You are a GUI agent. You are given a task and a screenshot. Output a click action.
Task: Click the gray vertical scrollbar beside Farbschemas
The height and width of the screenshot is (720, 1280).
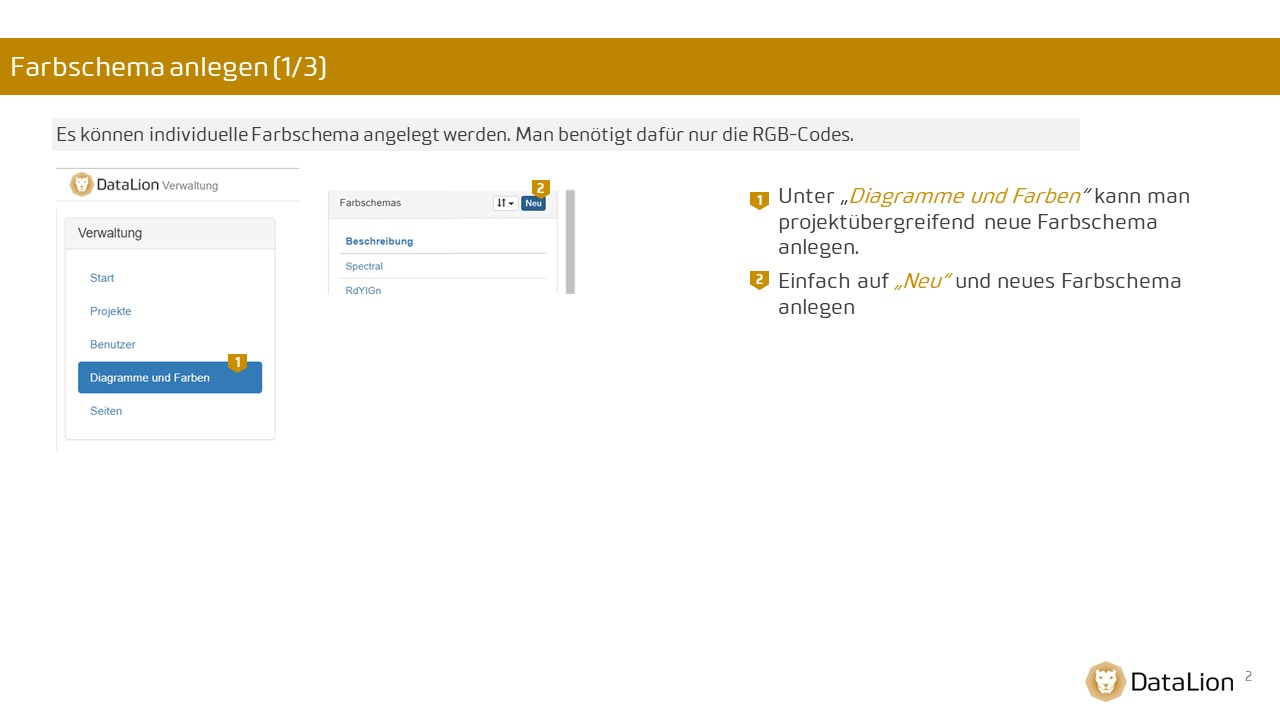click(x=571, y=241)
